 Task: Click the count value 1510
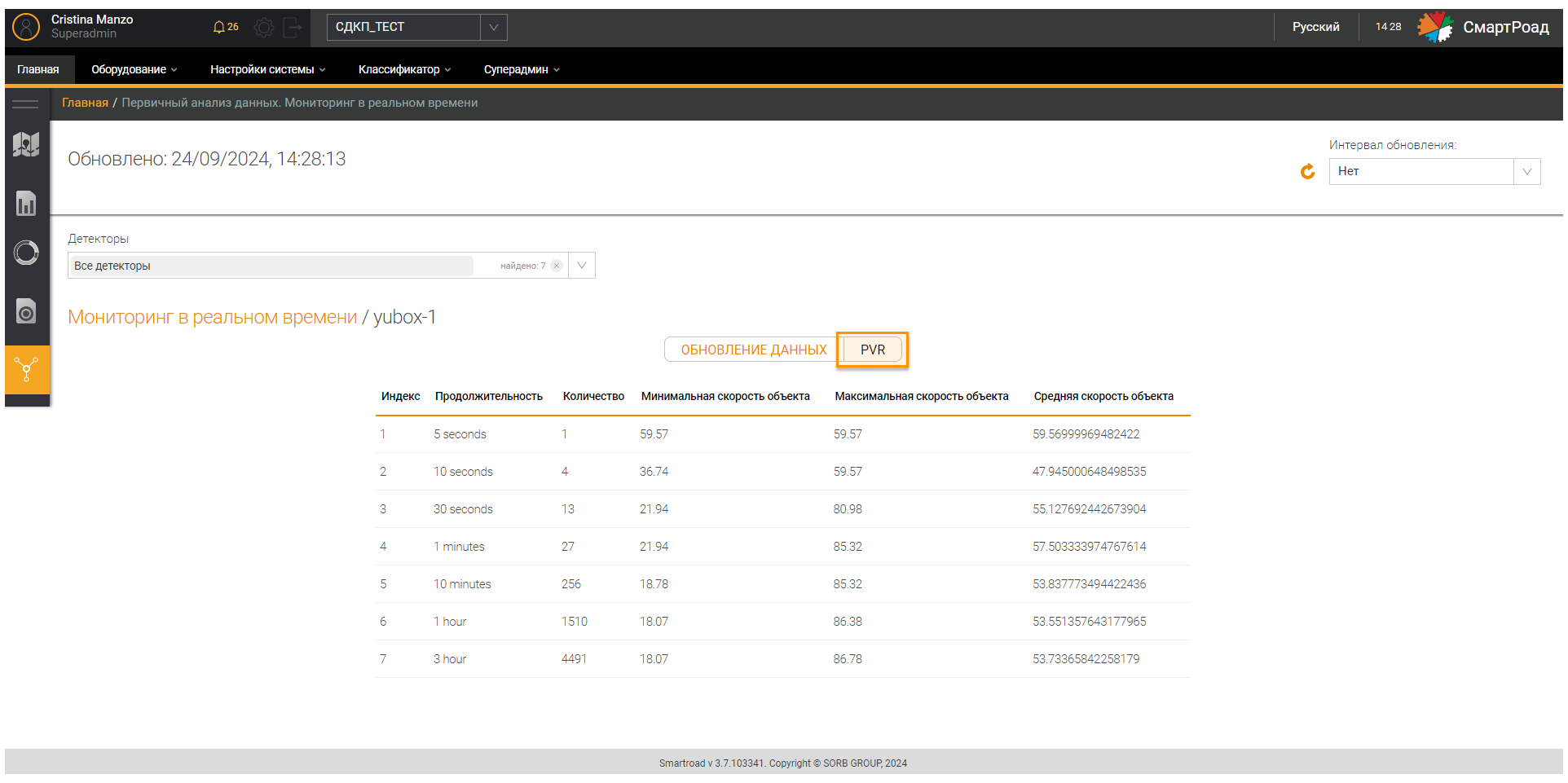tap(574, 622)
